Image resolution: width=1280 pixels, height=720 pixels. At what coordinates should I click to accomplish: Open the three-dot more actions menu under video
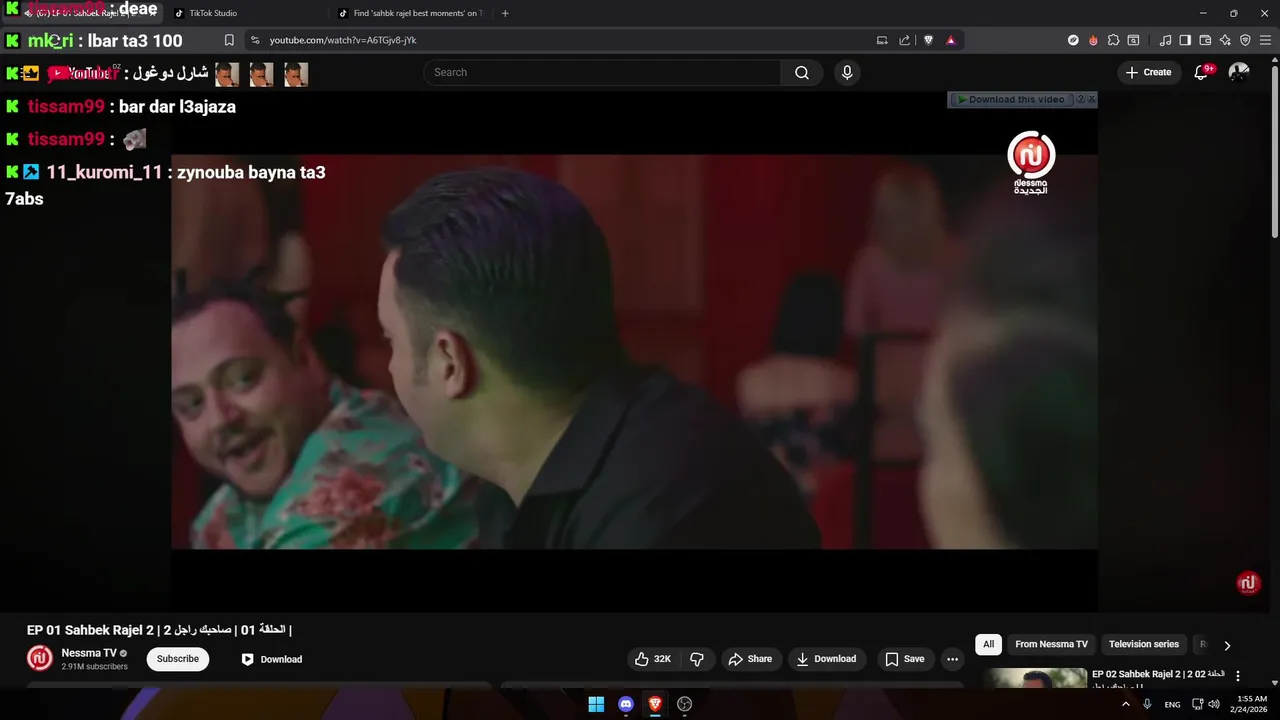[952, 659]
